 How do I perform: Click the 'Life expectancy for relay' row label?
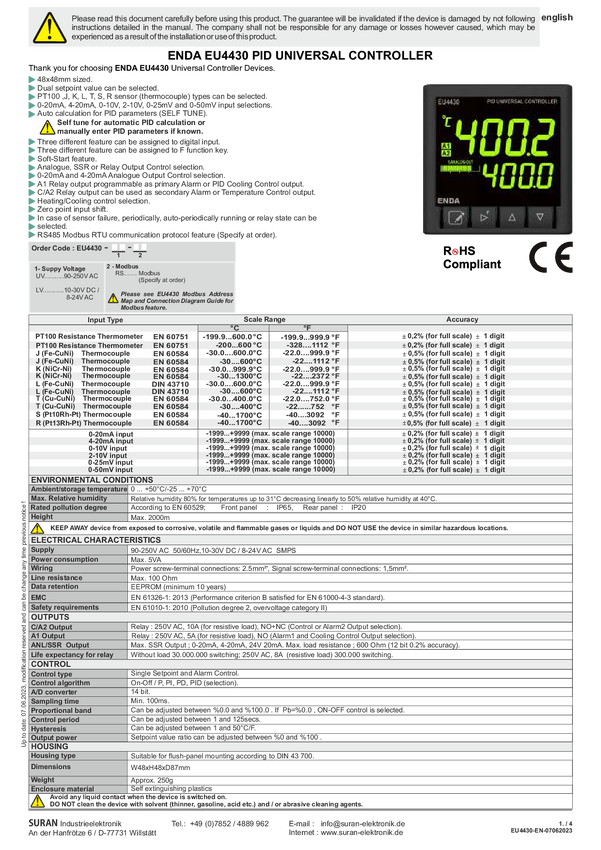pyautogui.click(x=72, y=655)
